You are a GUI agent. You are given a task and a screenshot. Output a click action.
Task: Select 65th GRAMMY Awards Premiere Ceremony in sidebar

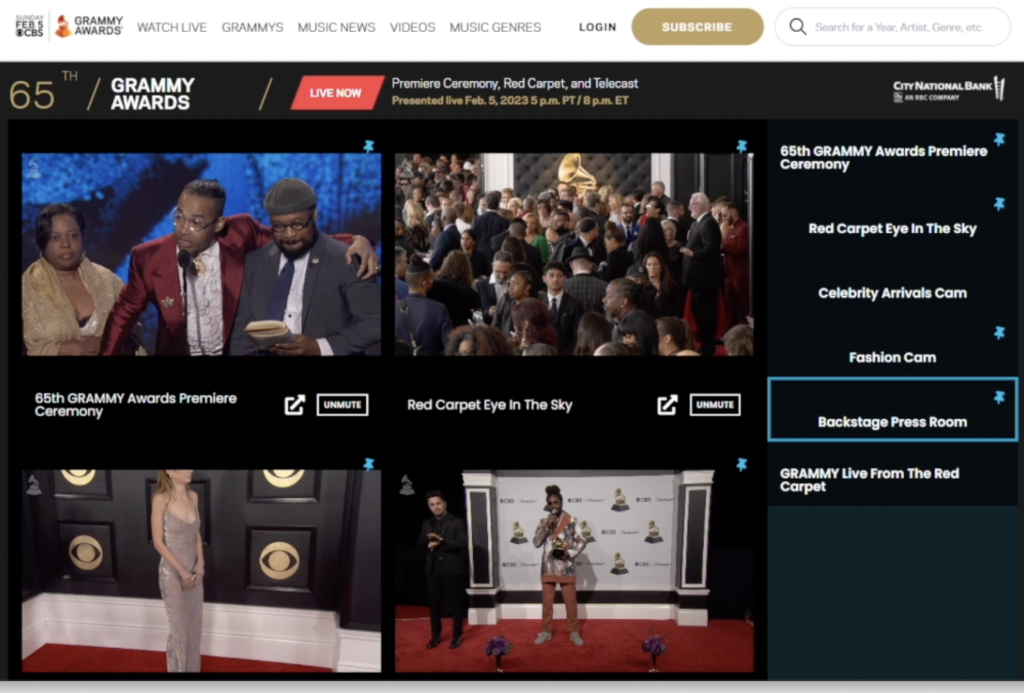(x=892, y=152)
